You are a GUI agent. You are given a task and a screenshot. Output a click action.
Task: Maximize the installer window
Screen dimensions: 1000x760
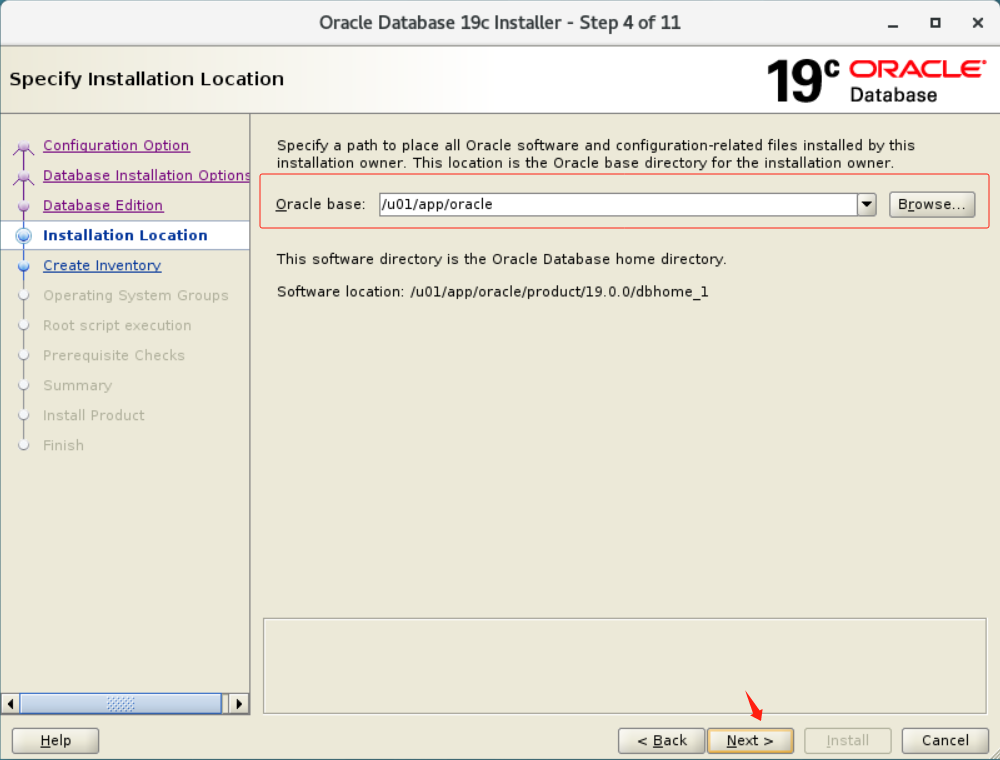tap(935, 23)
